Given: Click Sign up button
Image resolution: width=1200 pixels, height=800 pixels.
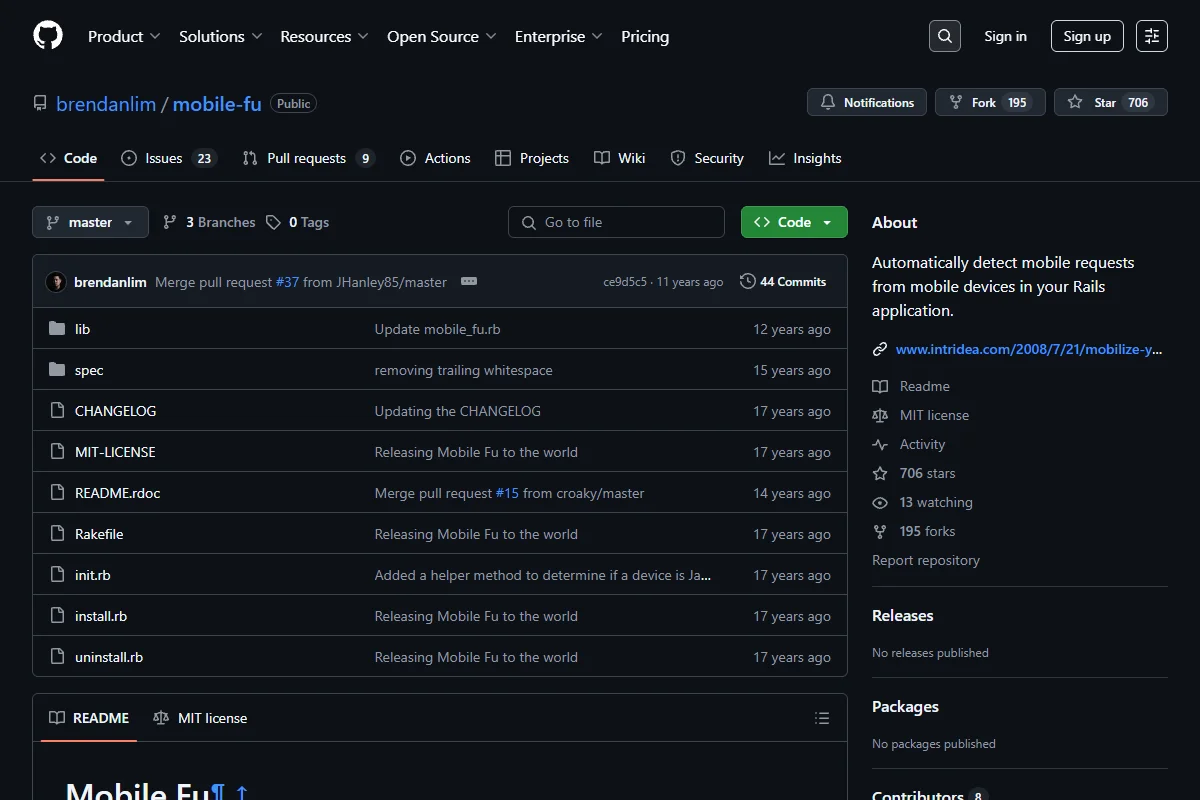Looking at the screenshot, I should coord(1087,36).
